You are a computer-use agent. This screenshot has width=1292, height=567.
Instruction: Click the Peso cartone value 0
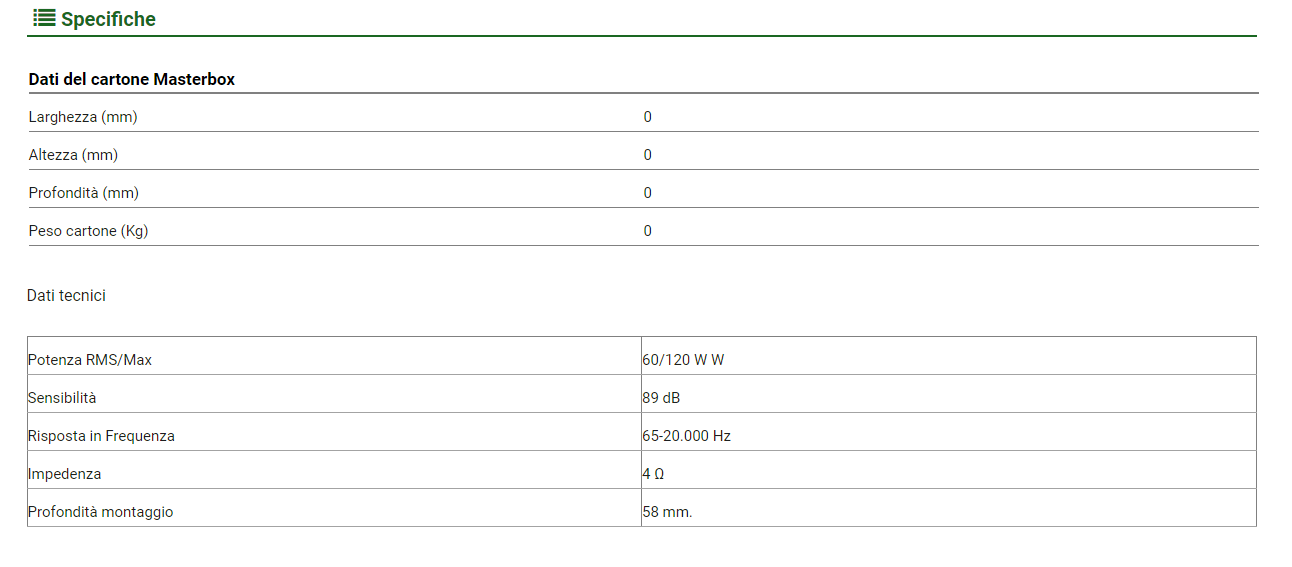point(648,231)
